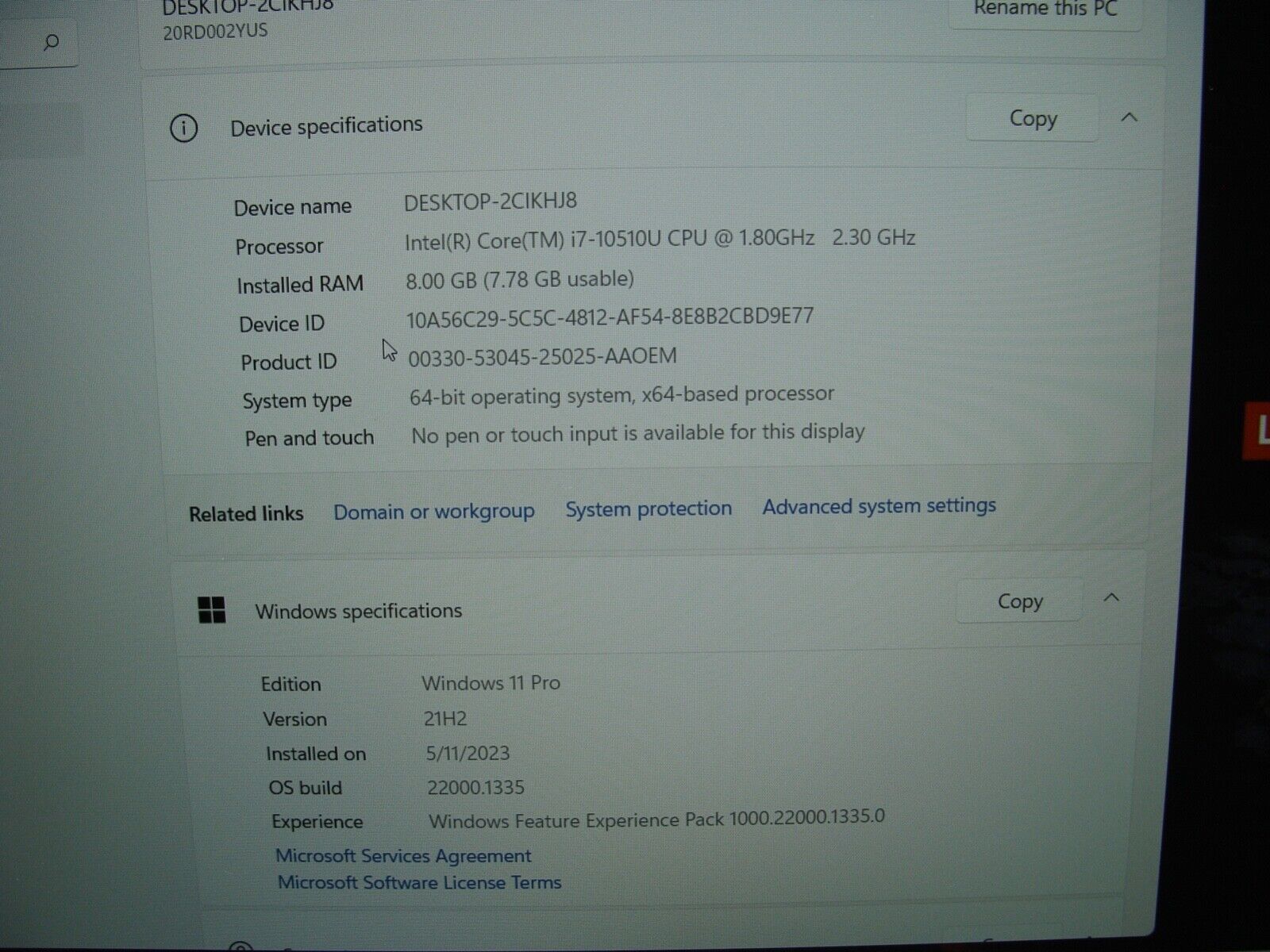This screenshot has height=952, width=1270.
Task: Click the Windows logo icon beside Windows specifications
Action: click(212, 610)
